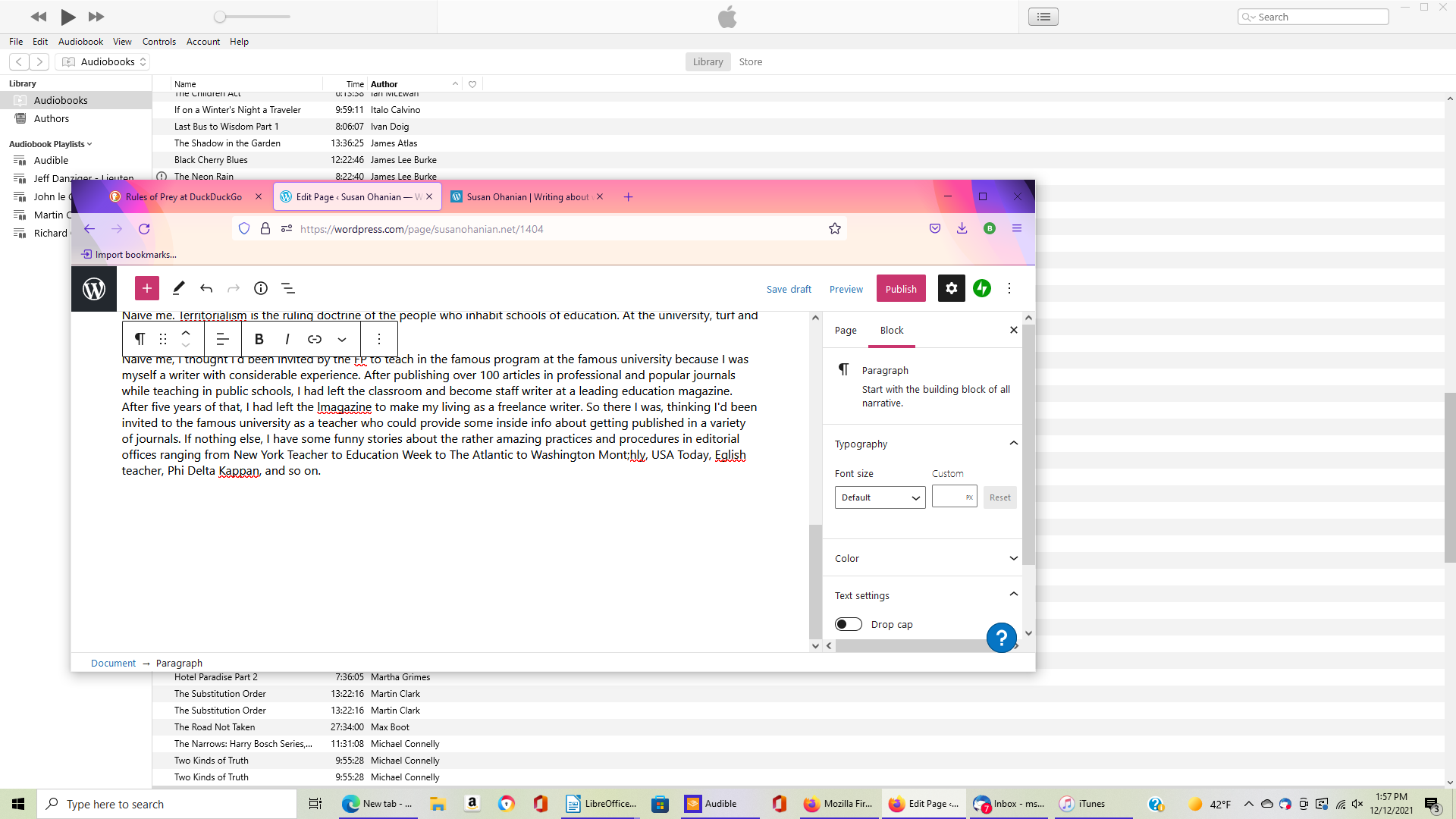Open the blue help question mark

(1001, 638)
